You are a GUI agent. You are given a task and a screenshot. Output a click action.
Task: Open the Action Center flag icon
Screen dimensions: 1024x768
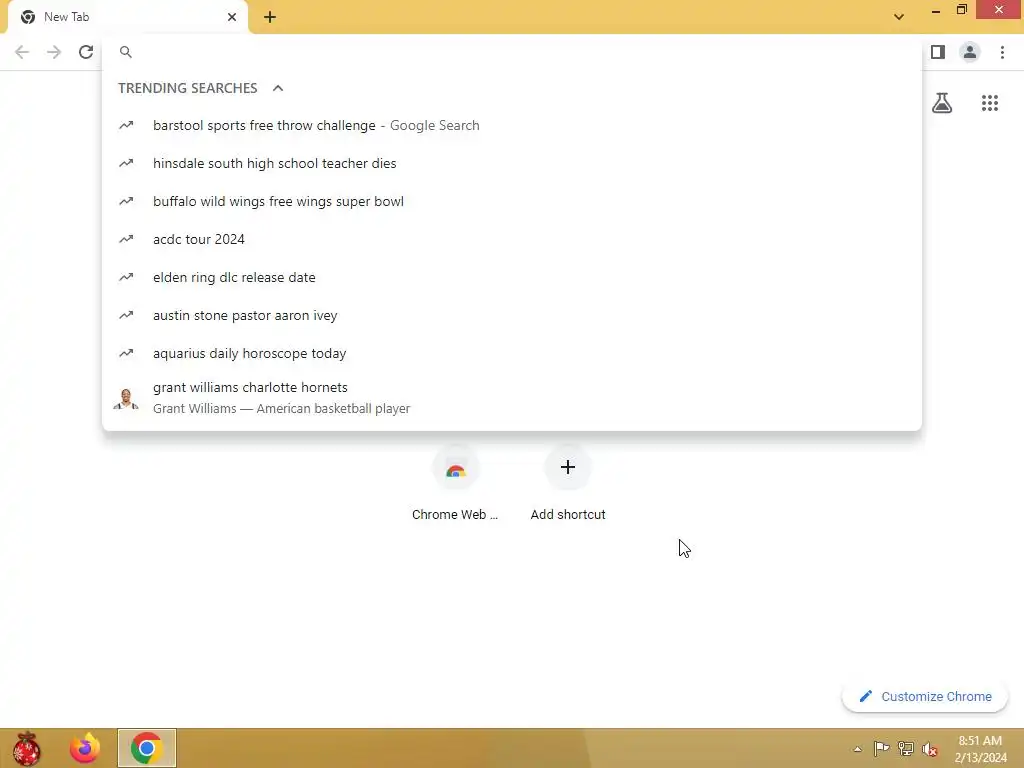coord(881,748)
